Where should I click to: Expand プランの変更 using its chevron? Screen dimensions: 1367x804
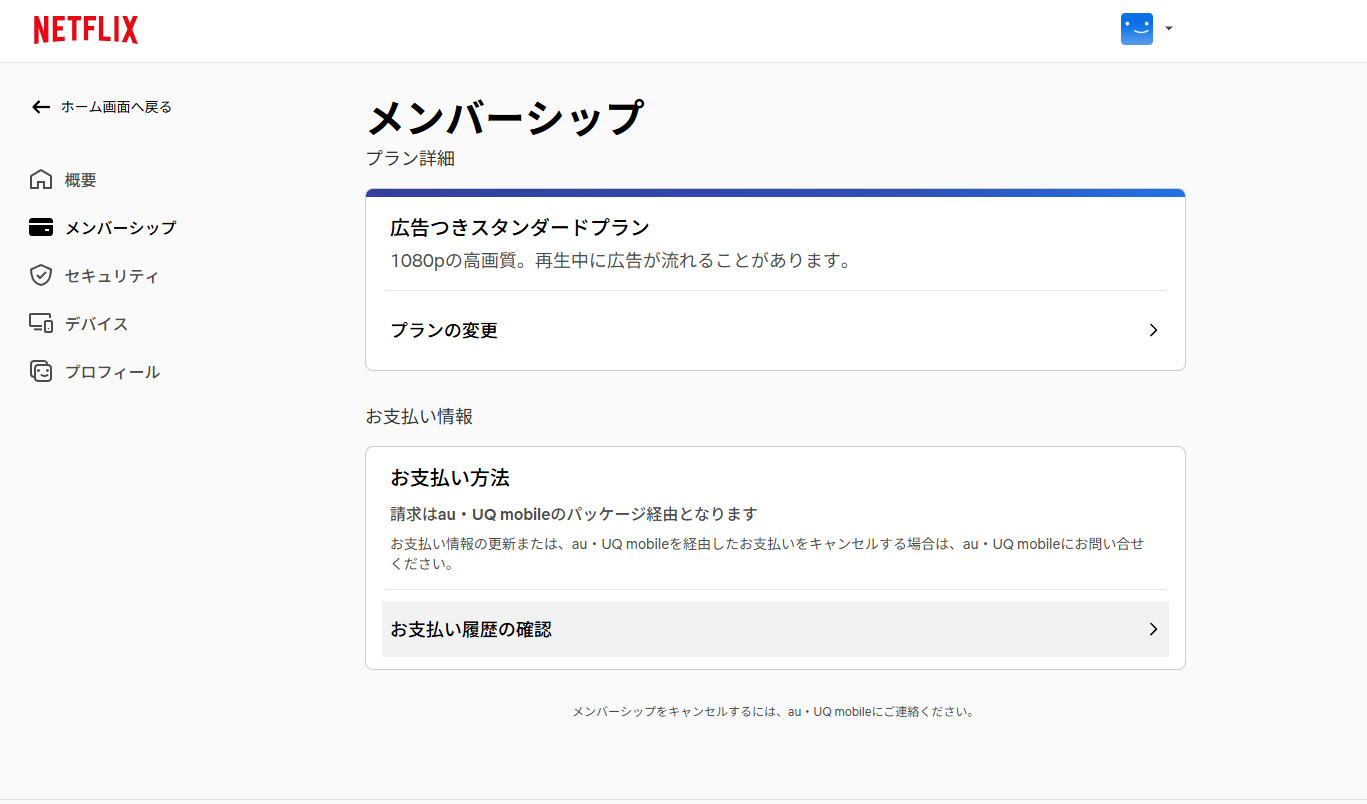click(x=1153, y=330)
